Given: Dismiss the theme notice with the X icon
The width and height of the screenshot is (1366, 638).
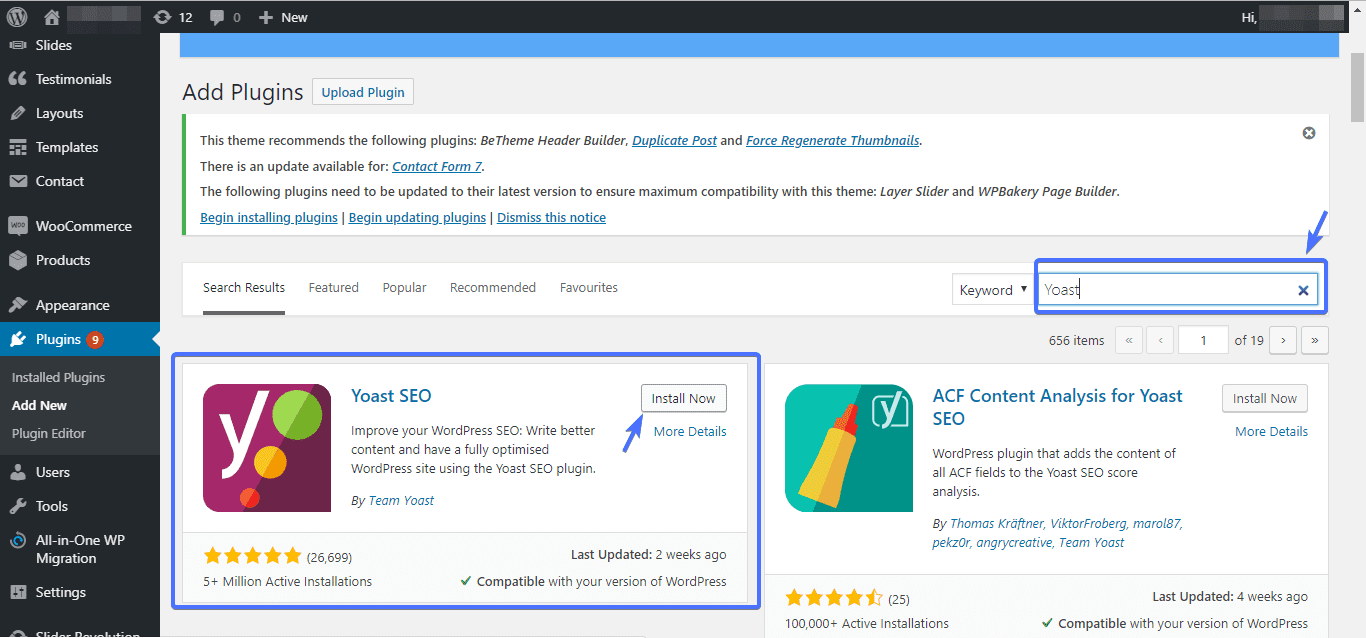Looking at the screenshot, I should pyautogui.click(x=1309, y=133).
